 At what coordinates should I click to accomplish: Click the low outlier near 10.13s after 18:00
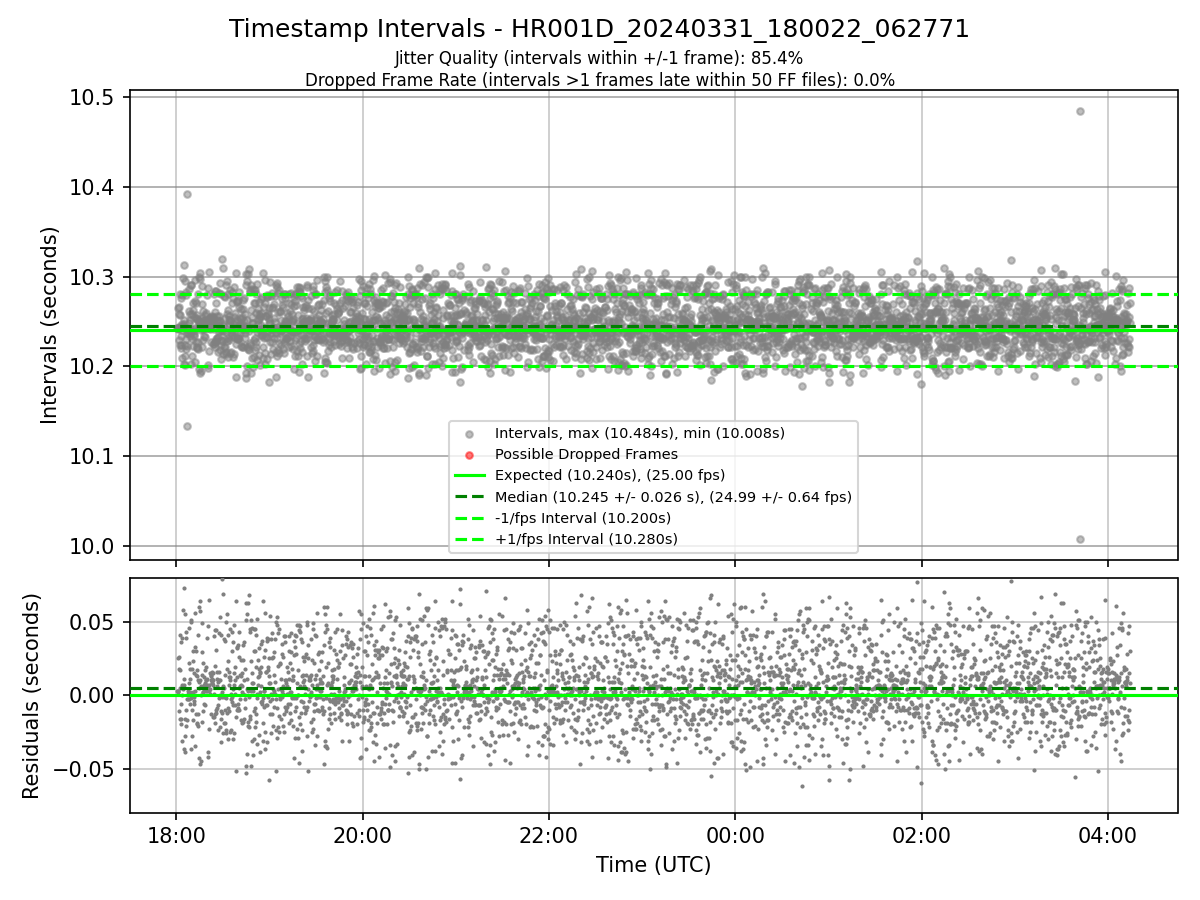[x=187, y=426]
